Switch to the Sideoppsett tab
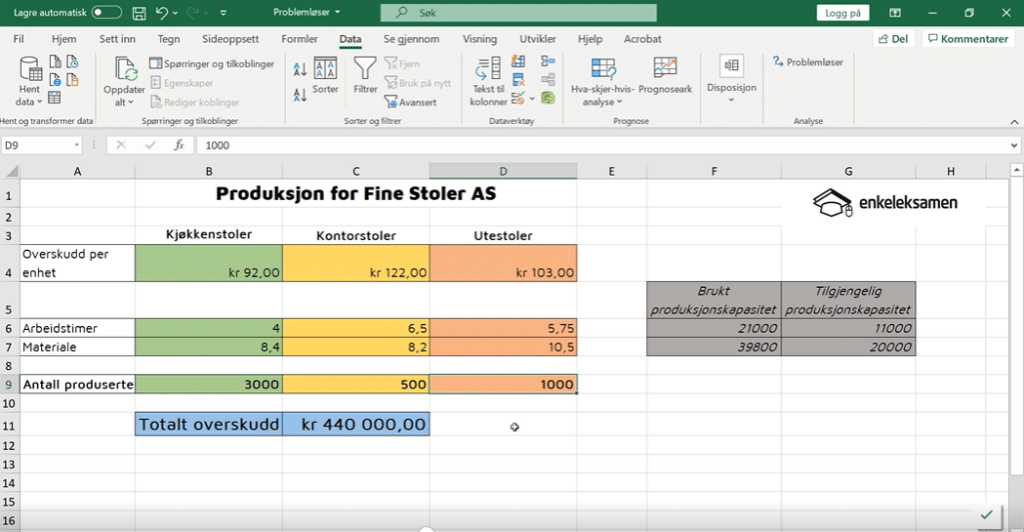The width and height of the screenshot is (1024, 532). (231, 39)
